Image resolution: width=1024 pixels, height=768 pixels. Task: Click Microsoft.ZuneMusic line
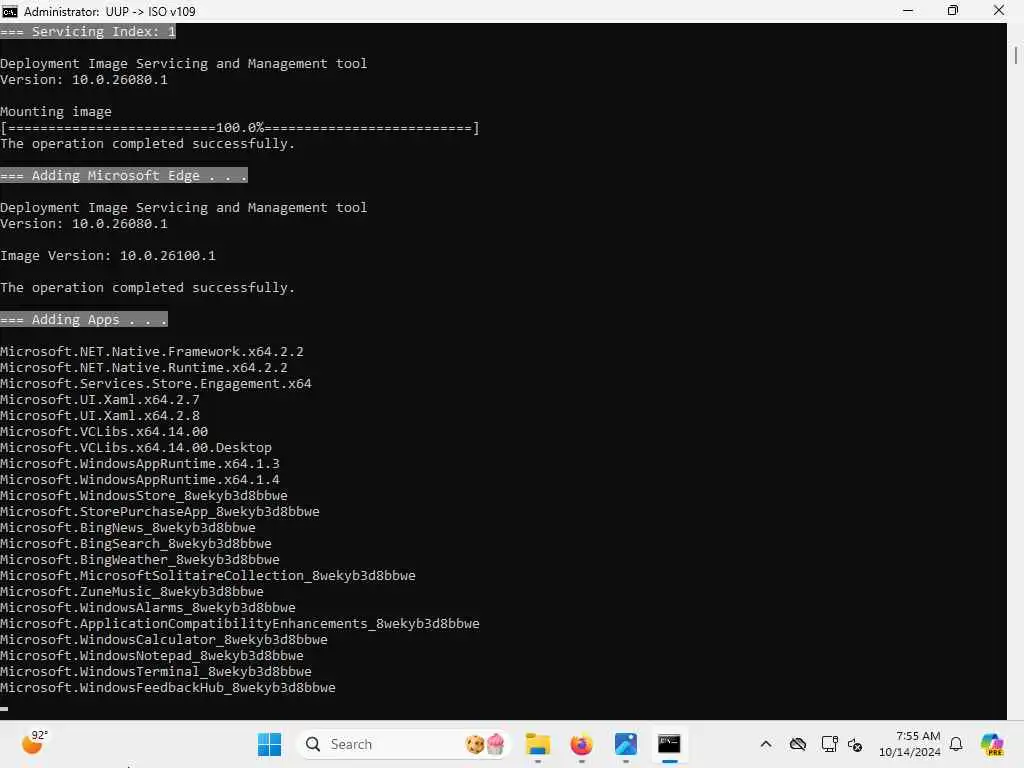(x=132, y=591)
